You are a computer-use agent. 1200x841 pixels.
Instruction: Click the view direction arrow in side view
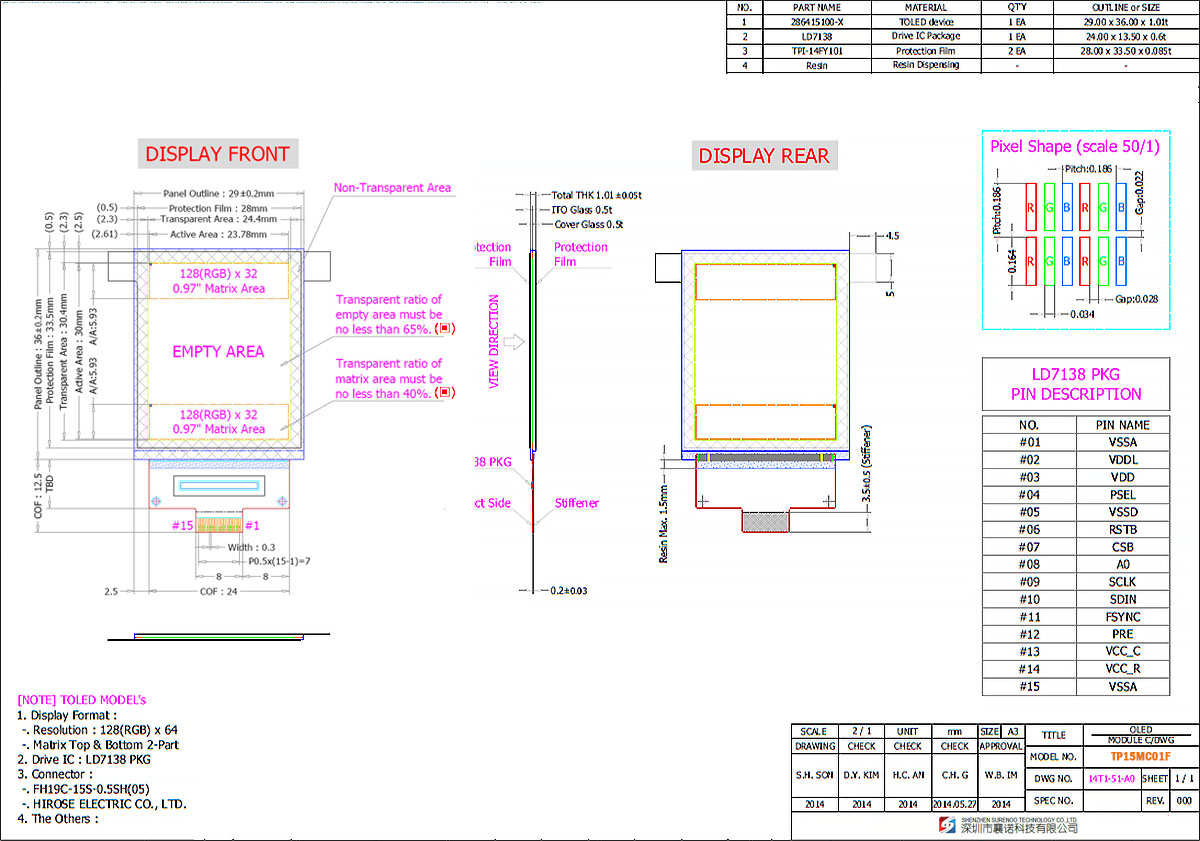[515, 343]
